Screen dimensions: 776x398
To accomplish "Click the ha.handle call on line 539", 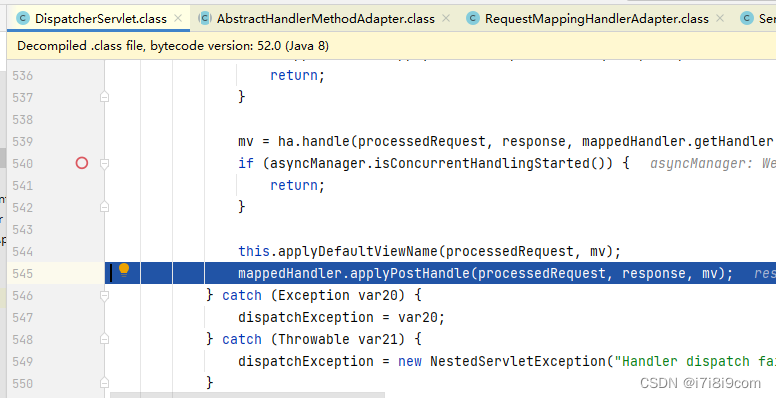I will click(x=314, y=142).
